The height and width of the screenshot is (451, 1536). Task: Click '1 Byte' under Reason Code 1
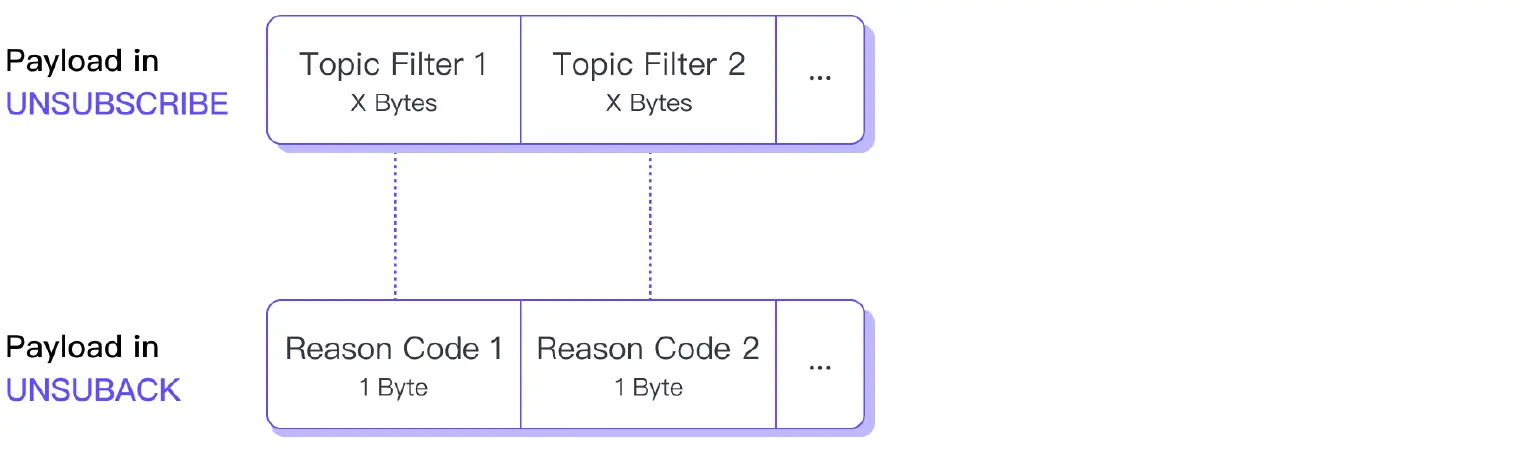point(394,387)
